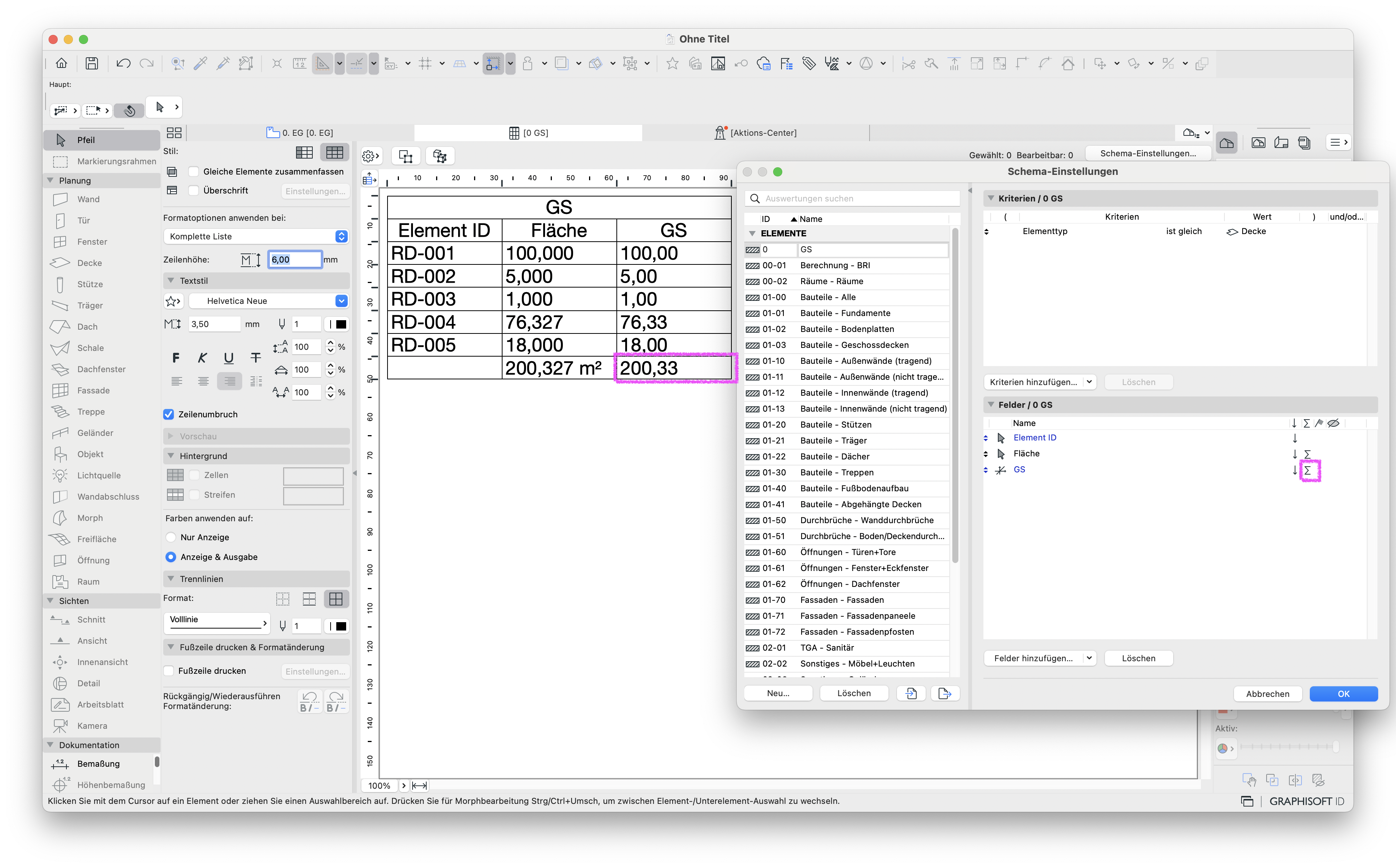Click Neu... to create schema
Screen dimensions: 1396x868
point(778,693)
